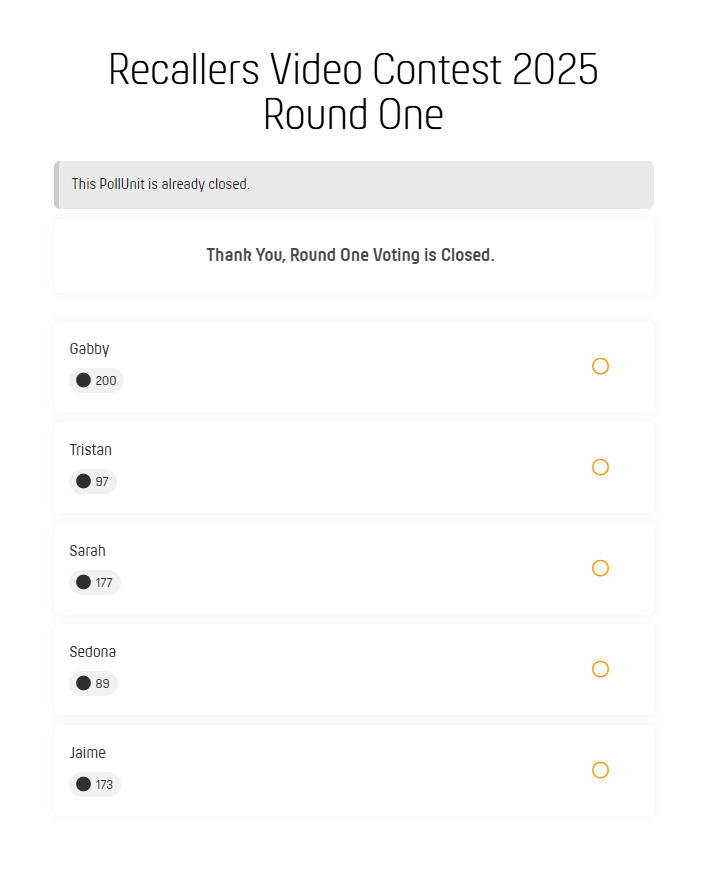Click the Sedona contestant card

click(353, 669)
